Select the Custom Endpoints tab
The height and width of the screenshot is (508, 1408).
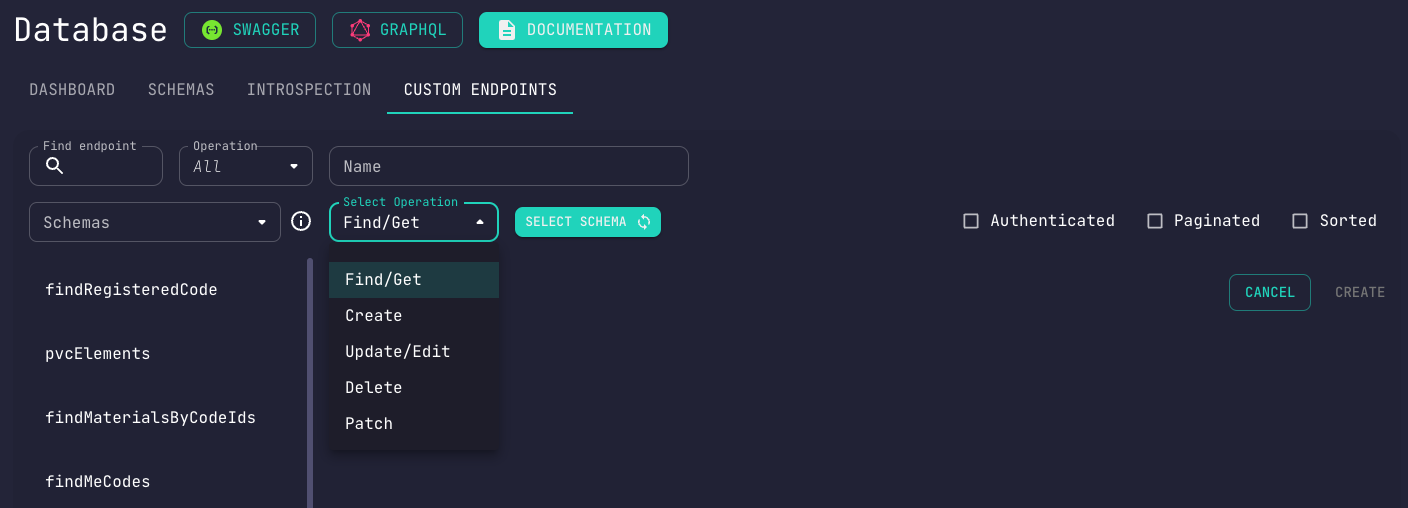pos(480,90)
